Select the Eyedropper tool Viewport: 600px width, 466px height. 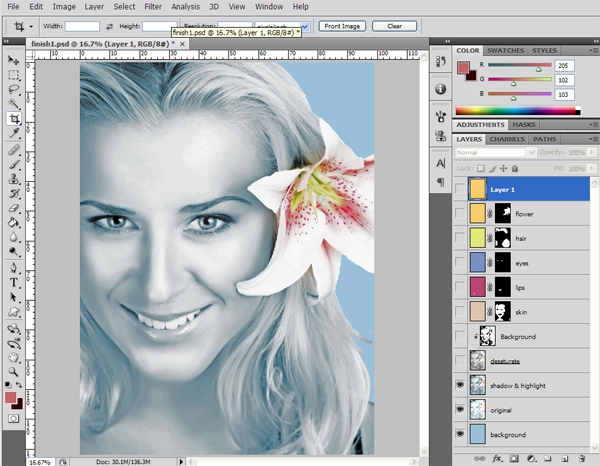click(13, 133)
